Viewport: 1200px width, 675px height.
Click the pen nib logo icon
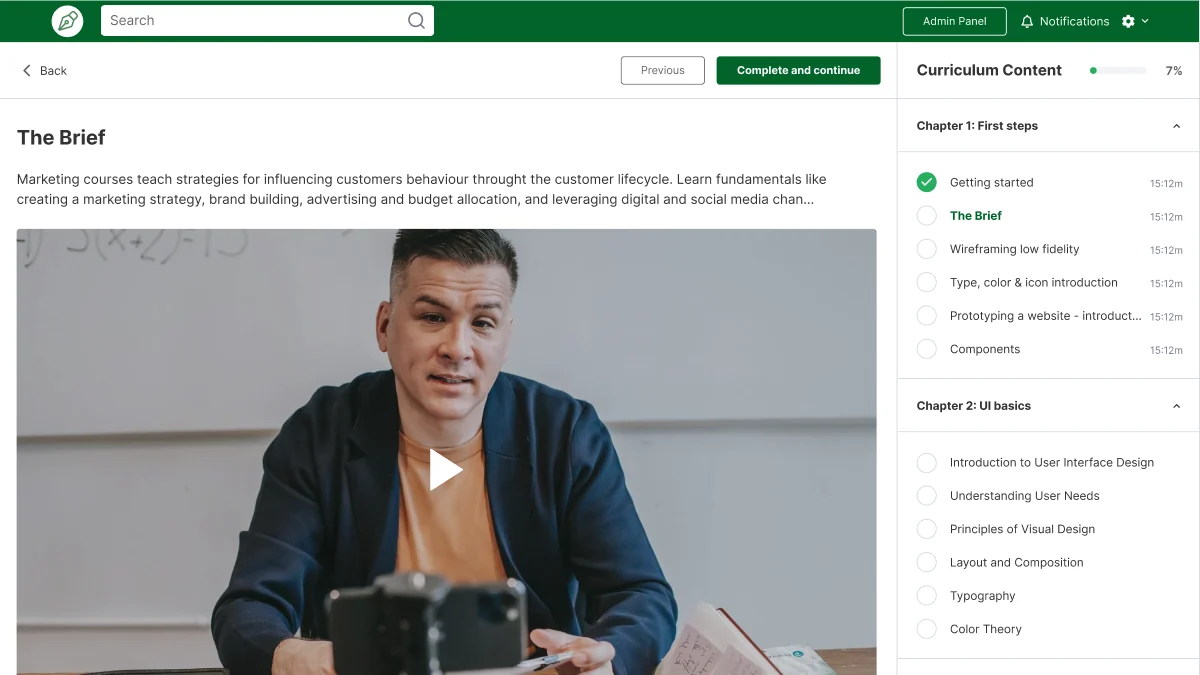click(x=68, y=21)
